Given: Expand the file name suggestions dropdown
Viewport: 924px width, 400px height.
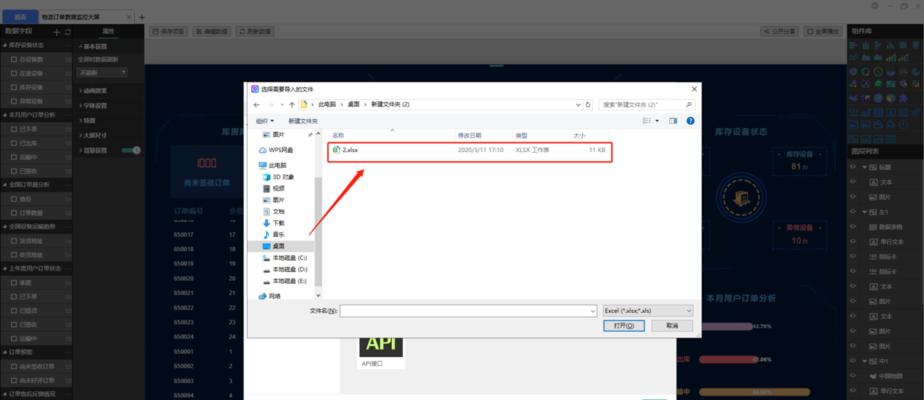Looking at the screenshot, I should 593,310.
